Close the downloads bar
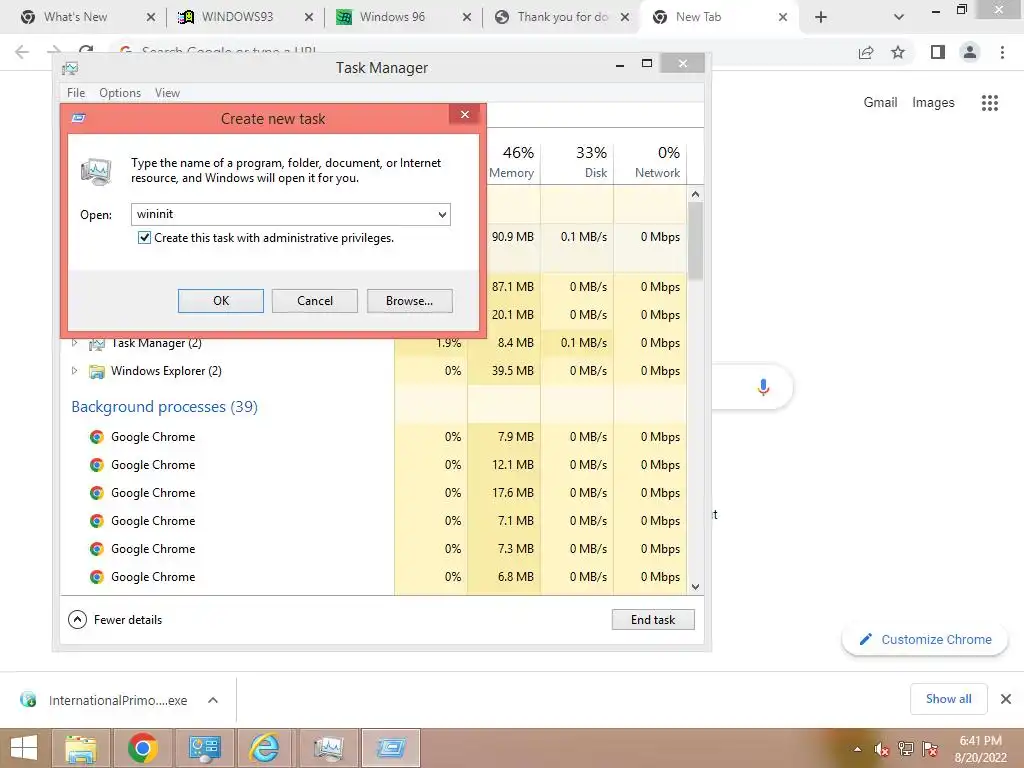This screenshot has height=768, width=1024. (x=1006, y=699)
